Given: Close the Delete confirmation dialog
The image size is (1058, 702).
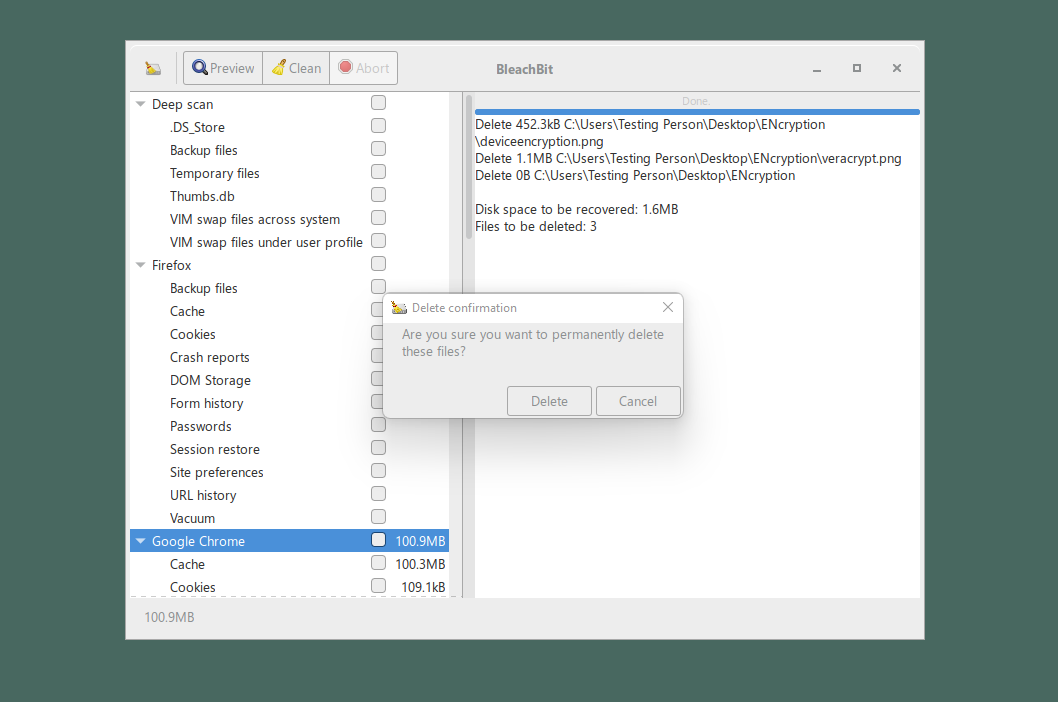Looking at the screenshot, I should (668, 307).
